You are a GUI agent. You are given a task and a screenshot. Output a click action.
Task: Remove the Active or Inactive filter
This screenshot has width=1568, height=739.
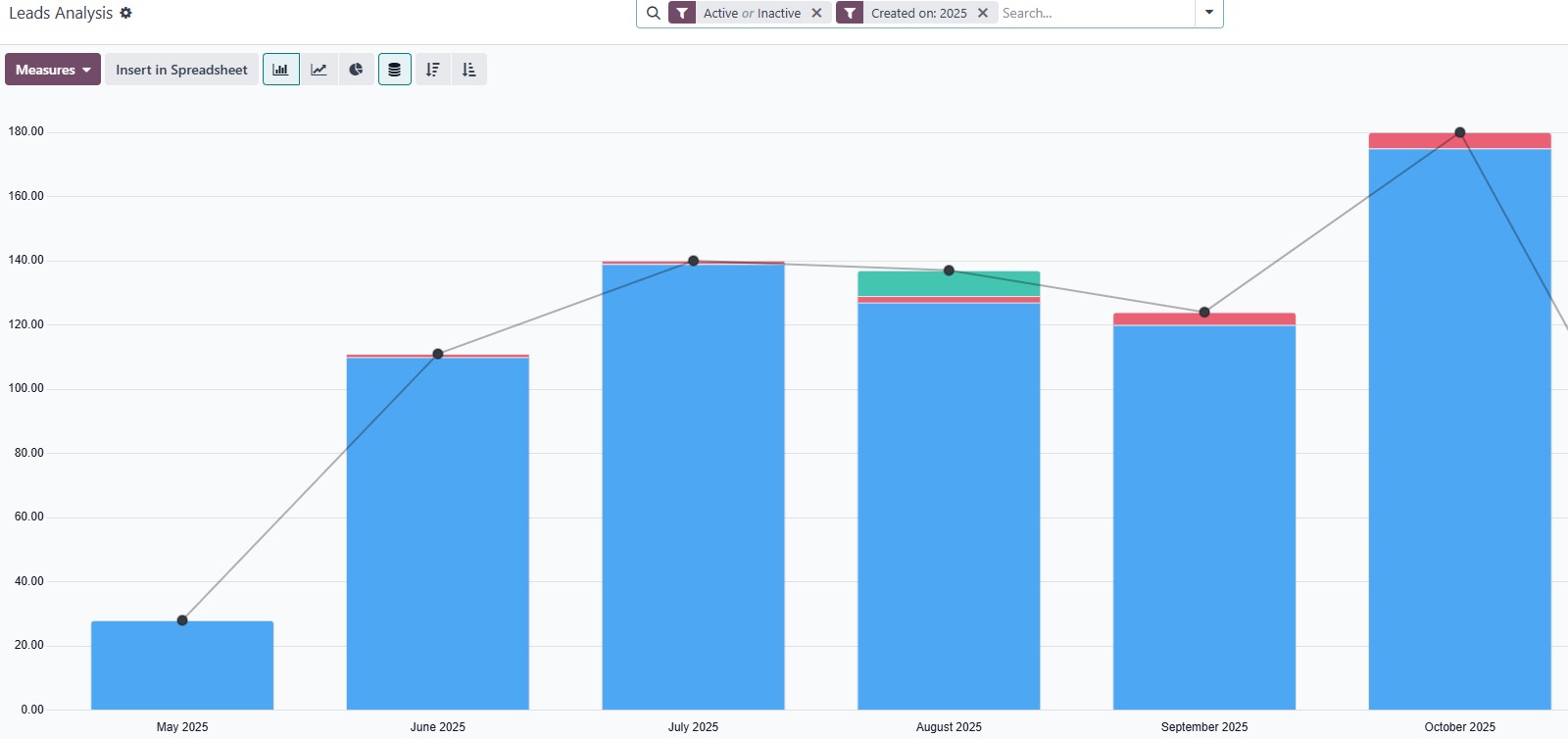click(816, 14)
